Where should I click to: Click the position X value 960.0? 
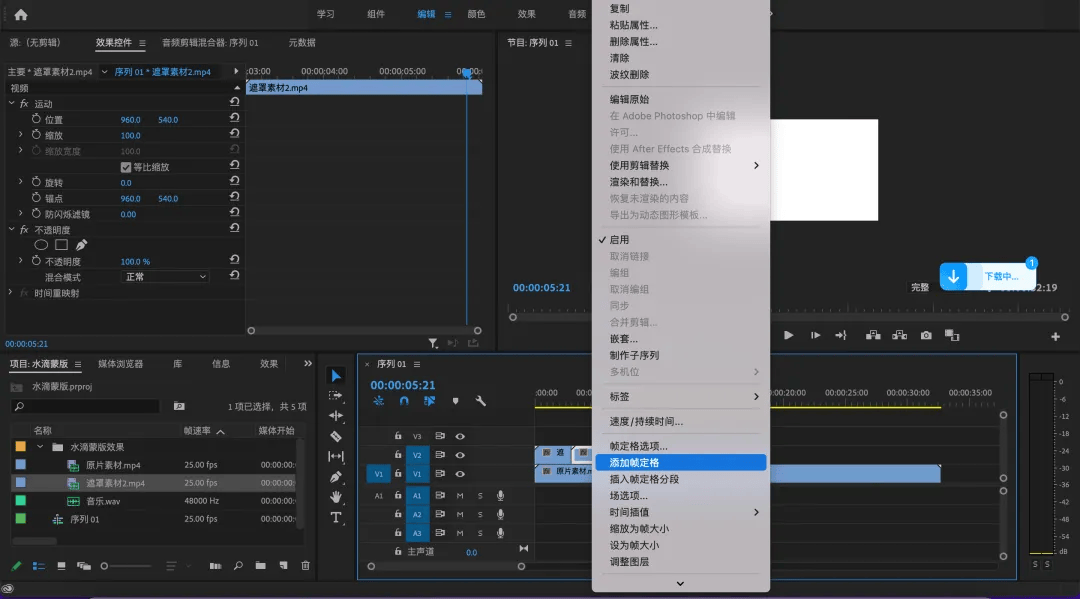tap(130, 120)
